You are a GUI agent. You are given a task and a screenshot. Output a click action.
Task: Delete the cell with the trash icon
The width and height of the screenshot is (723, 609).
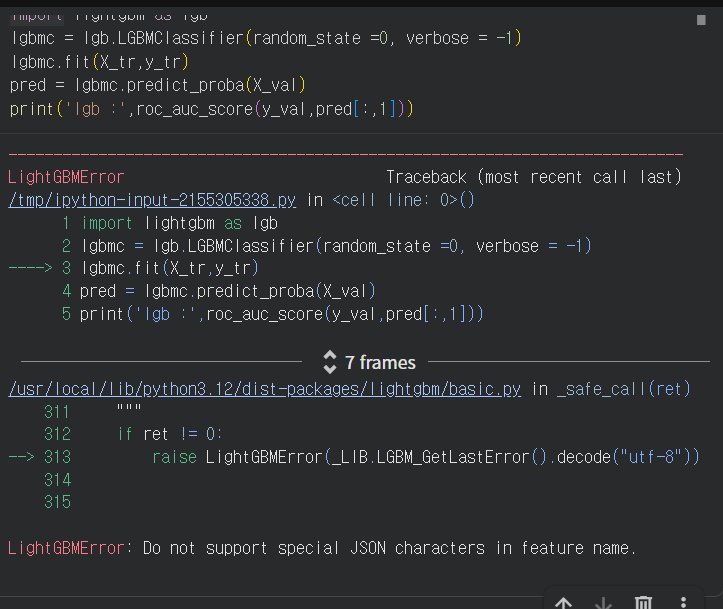point(643,603)
